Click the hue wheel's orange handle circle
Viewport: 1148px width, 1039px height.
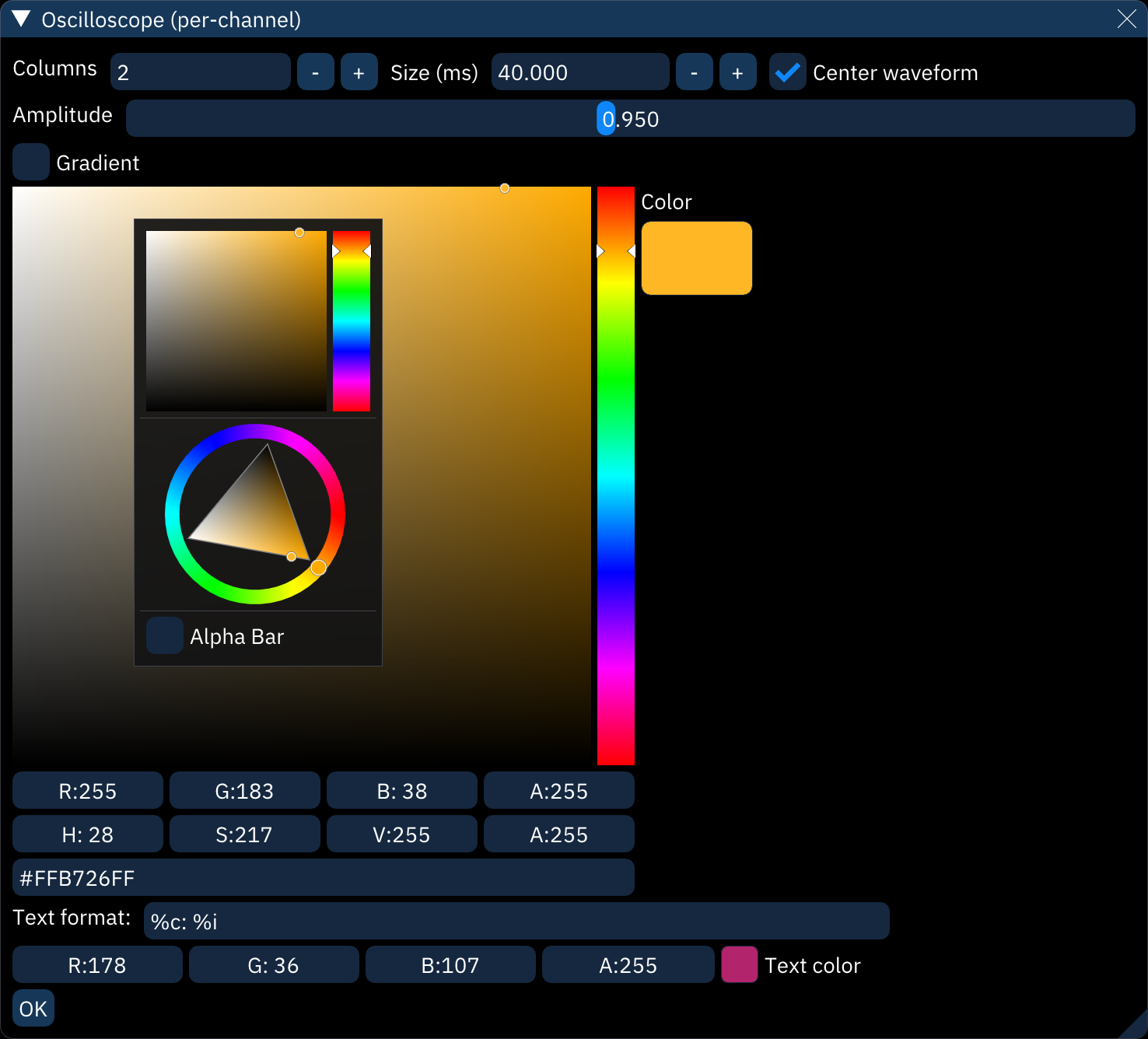318,568
